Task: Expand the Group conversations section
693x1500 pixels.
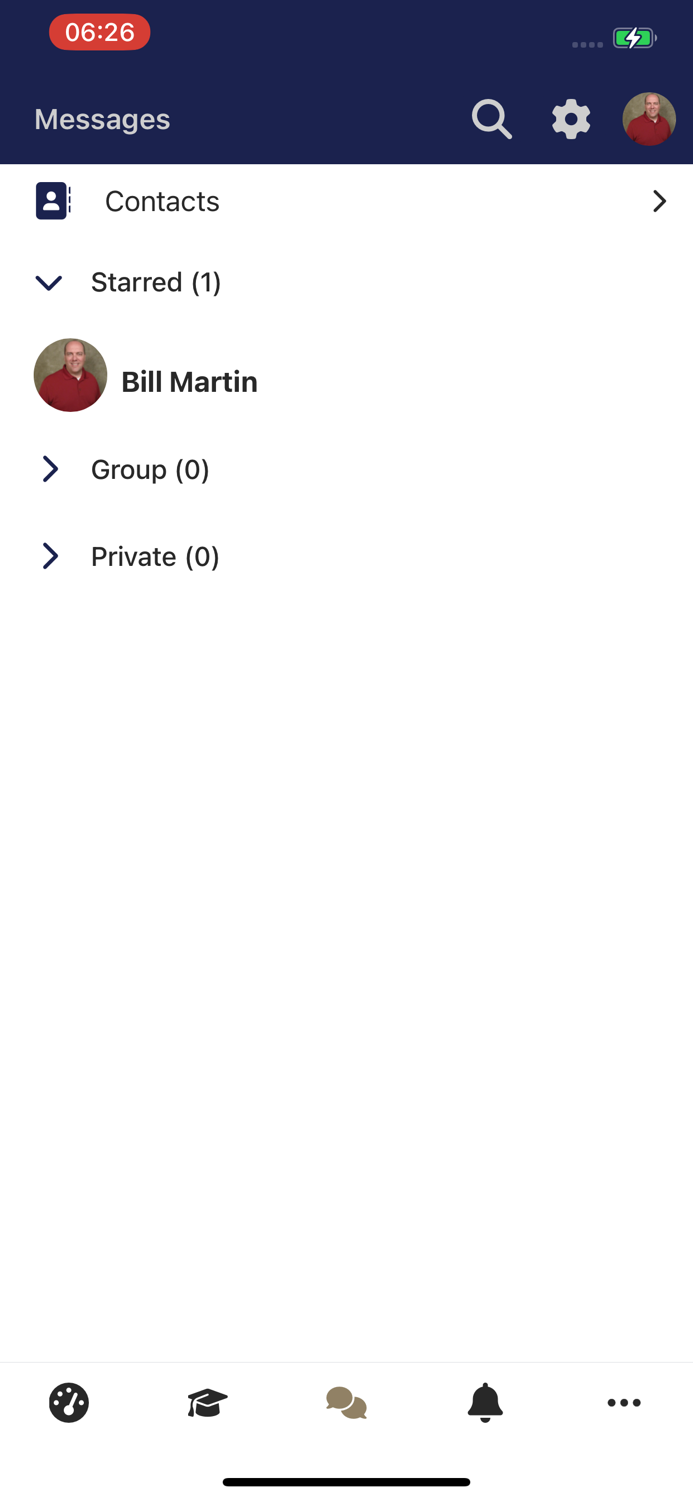Action: [x=50, y=469]
